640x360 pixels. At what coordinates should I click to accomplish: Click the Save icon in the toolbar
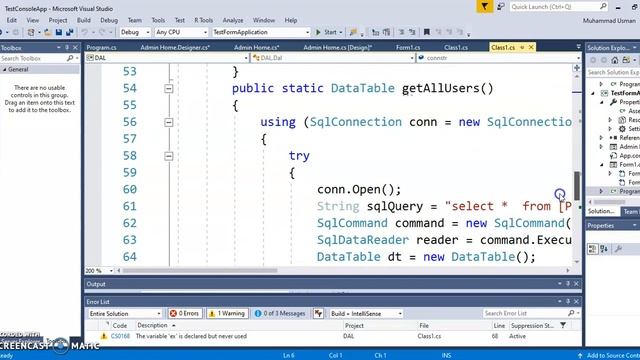coord(59,32)
